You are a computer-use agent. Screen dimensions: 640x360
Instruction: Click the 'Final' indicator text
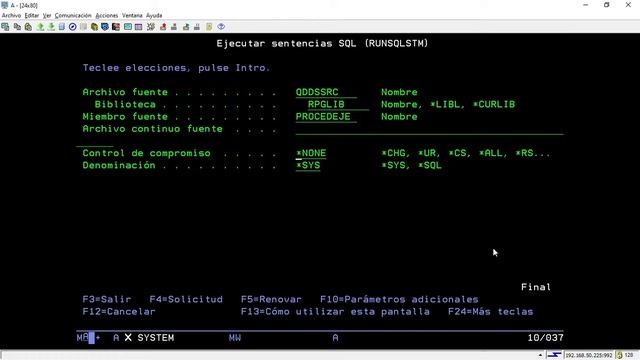[x=536, y=287]
